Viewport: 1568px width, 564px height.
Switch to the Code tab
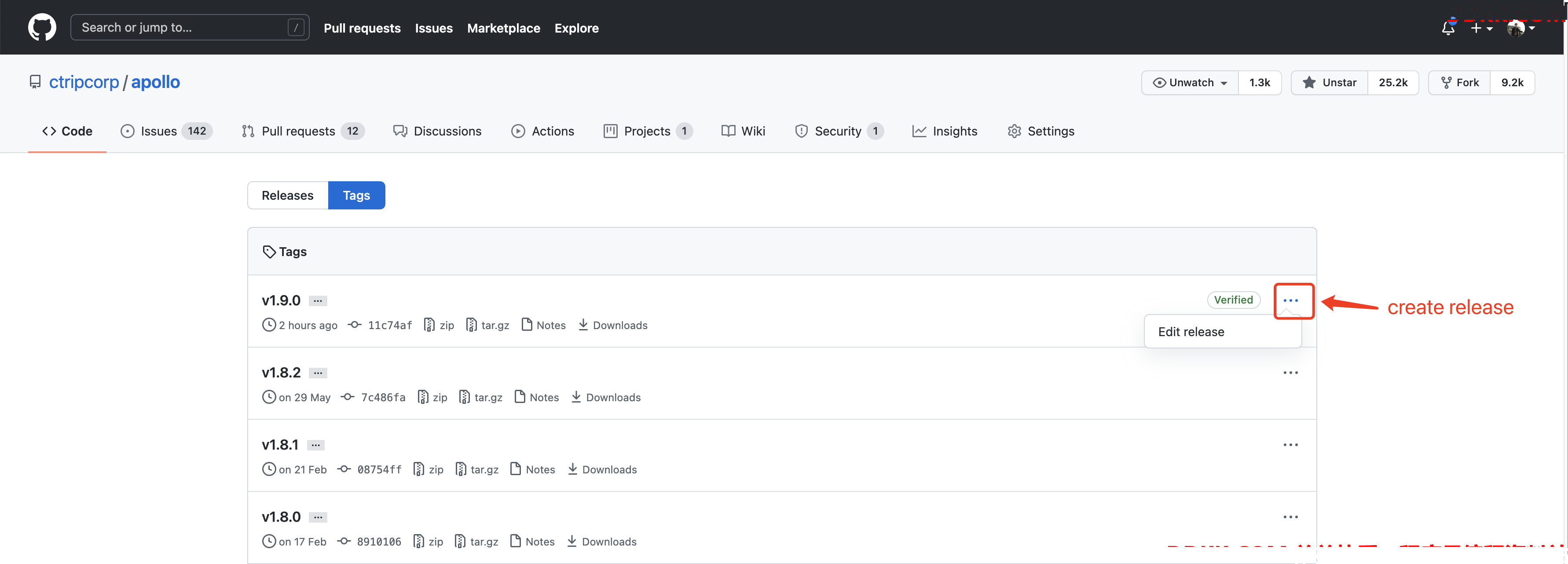(67, 132)
